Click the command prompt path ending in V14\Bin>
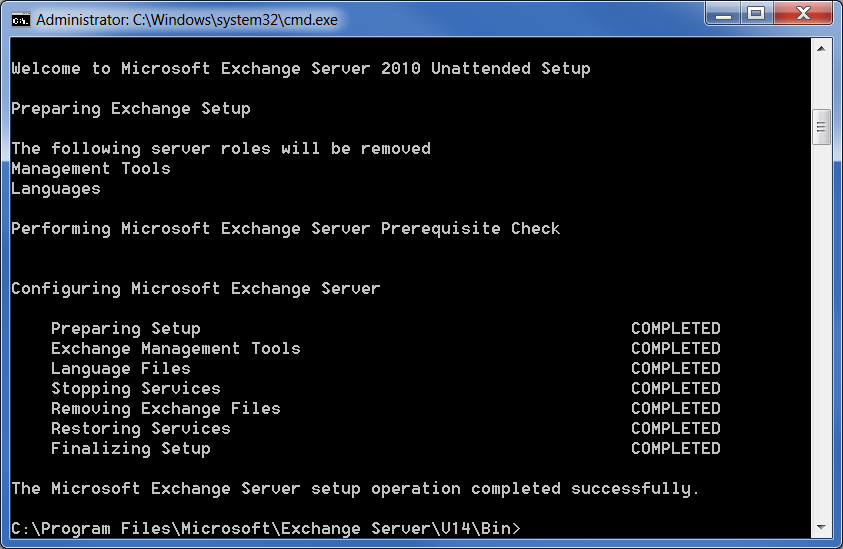This screenshot has width=843, height=549. pos(266,529)
